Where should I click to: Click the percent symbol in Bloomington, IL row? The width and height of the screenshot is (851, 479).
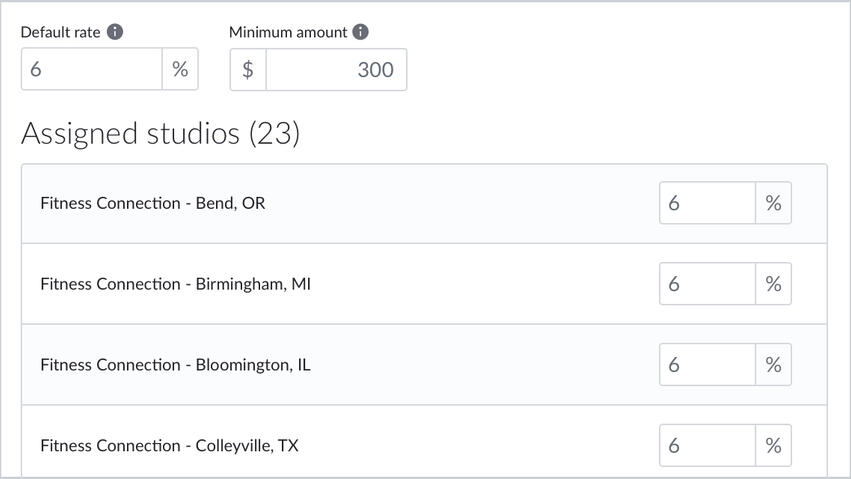point(773,365)
